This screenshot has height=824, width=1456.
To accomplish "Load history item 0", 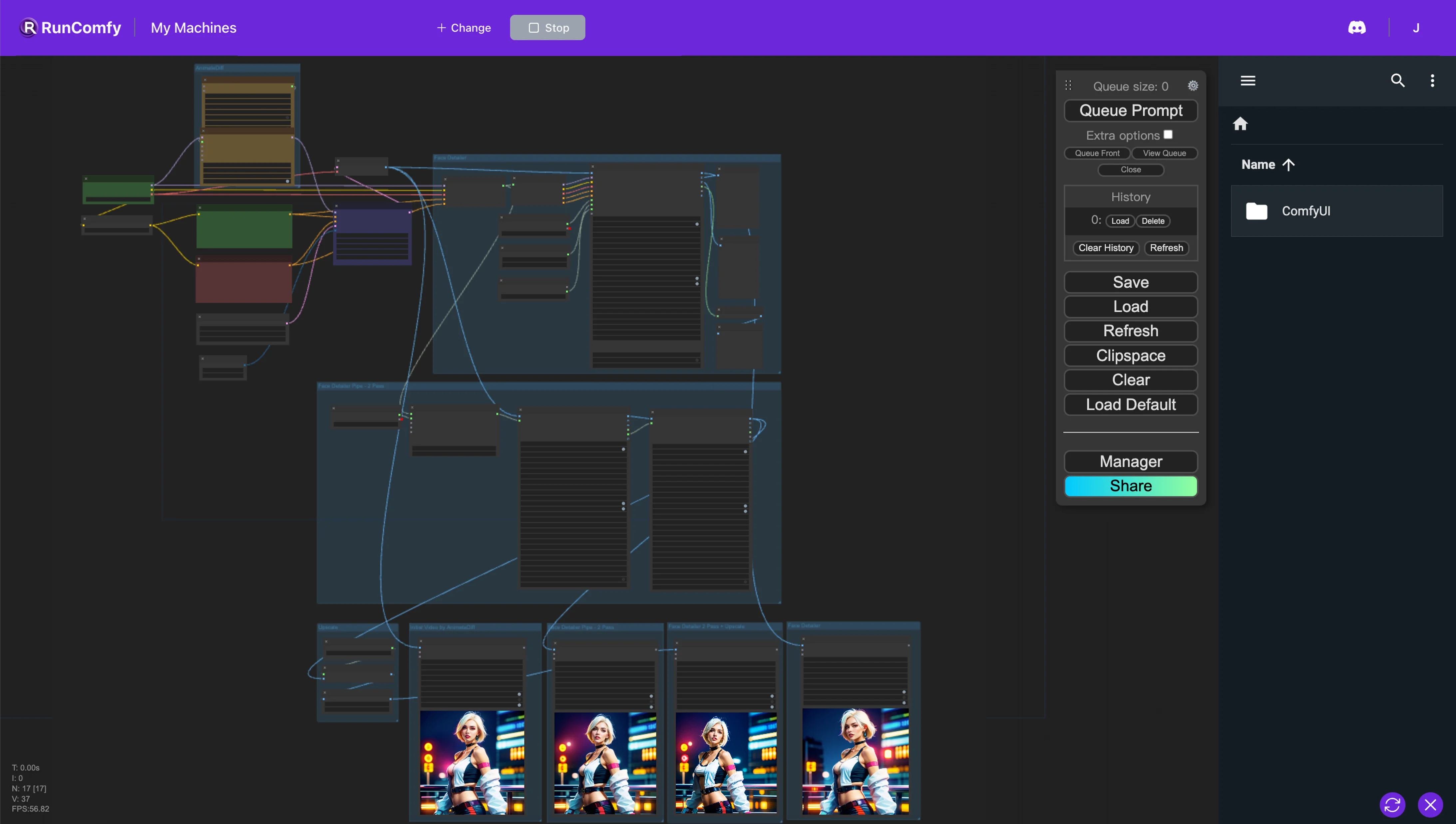I will pos(1120,221).
